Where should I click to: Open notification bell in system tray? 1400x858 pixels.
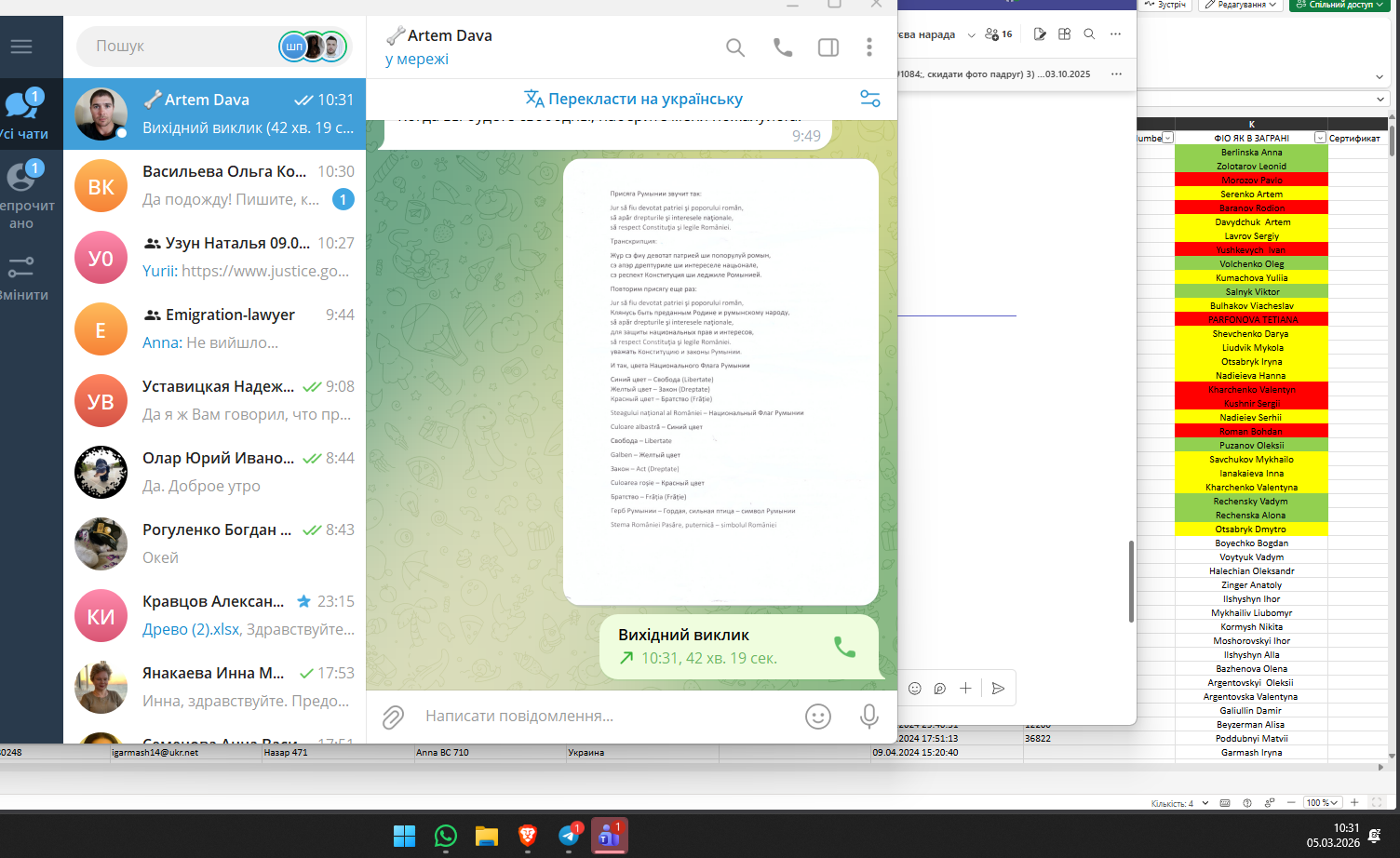pyautogui.click(x=1374, y=836)
